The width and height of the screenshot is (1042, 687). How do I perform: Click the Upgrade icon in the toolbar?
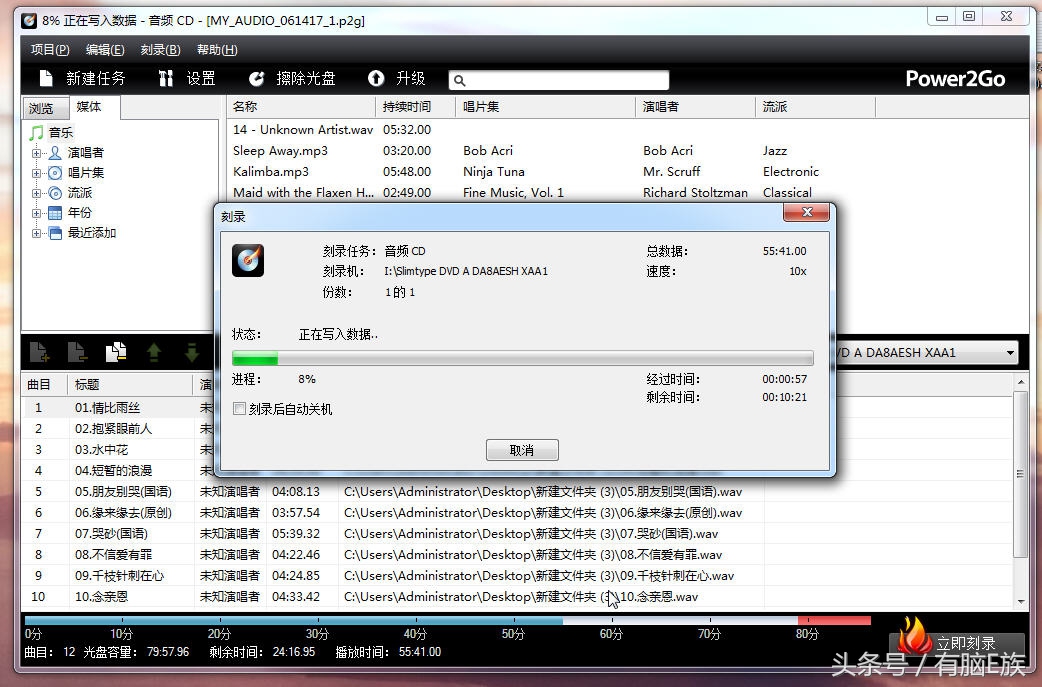[x=376, y=78]
